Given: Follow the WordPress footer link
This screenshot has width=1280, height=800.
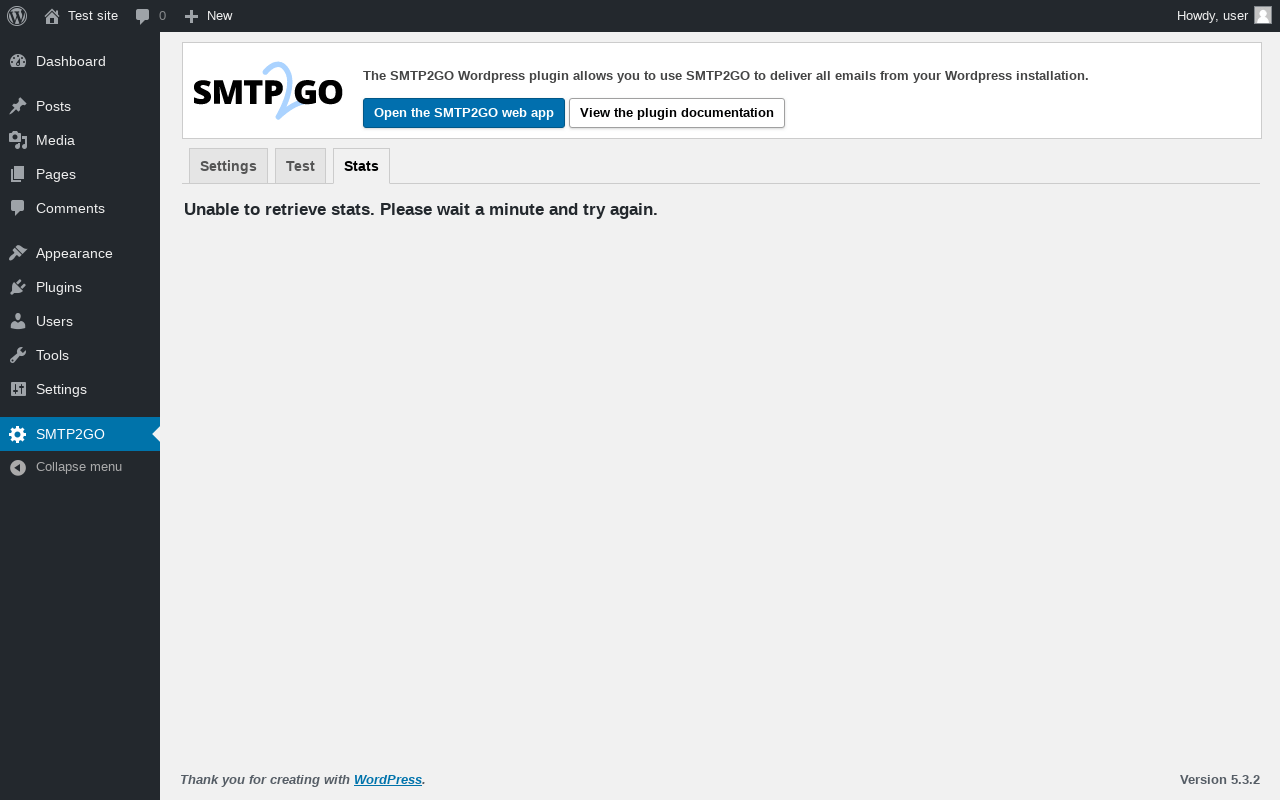Looking at the screenshot, I should coord(388,780).
